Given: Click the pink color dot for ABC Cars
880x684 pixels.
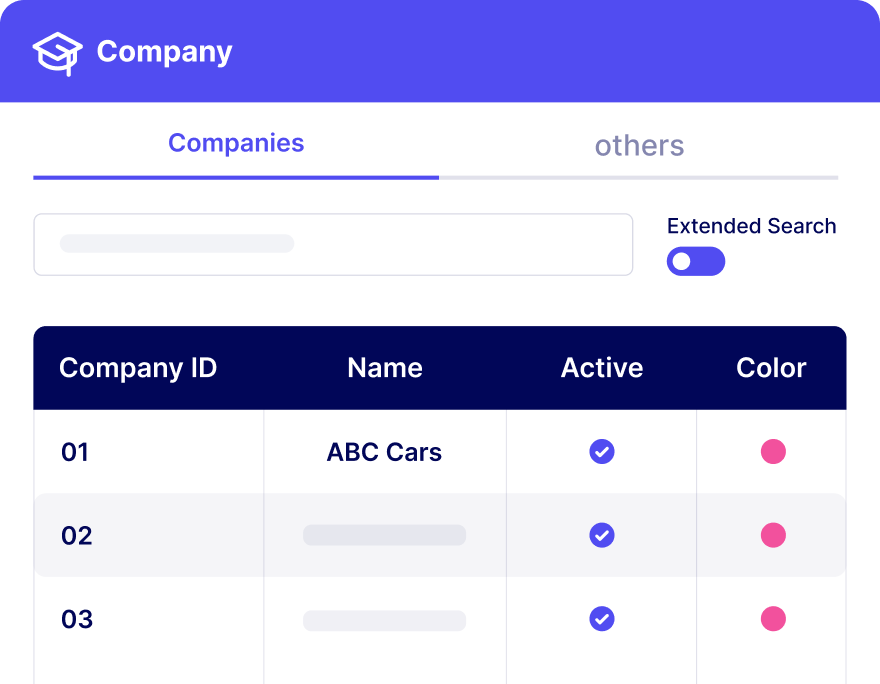Looking at the screenshot, I should click(771, 452).
